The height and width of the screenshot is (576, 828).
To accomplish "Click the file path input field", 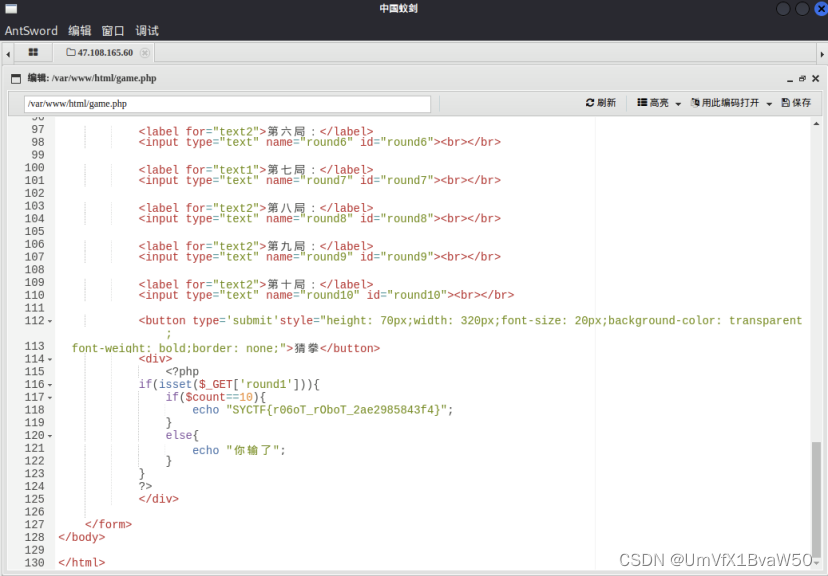I will pos(227,103).
